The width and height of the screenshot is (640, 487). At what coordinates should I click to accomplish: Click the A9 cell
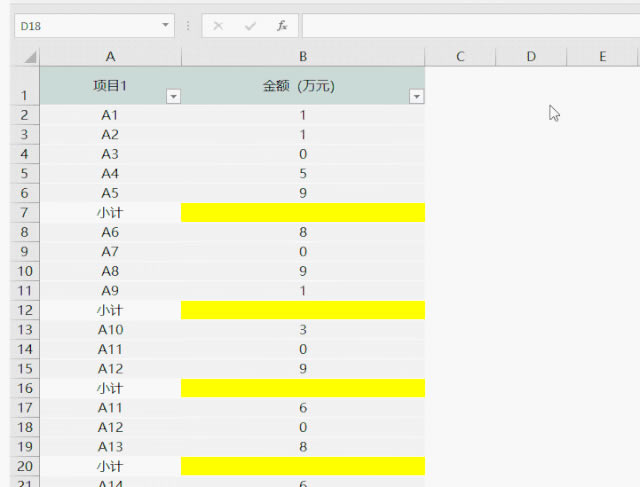tap(110, 291)
